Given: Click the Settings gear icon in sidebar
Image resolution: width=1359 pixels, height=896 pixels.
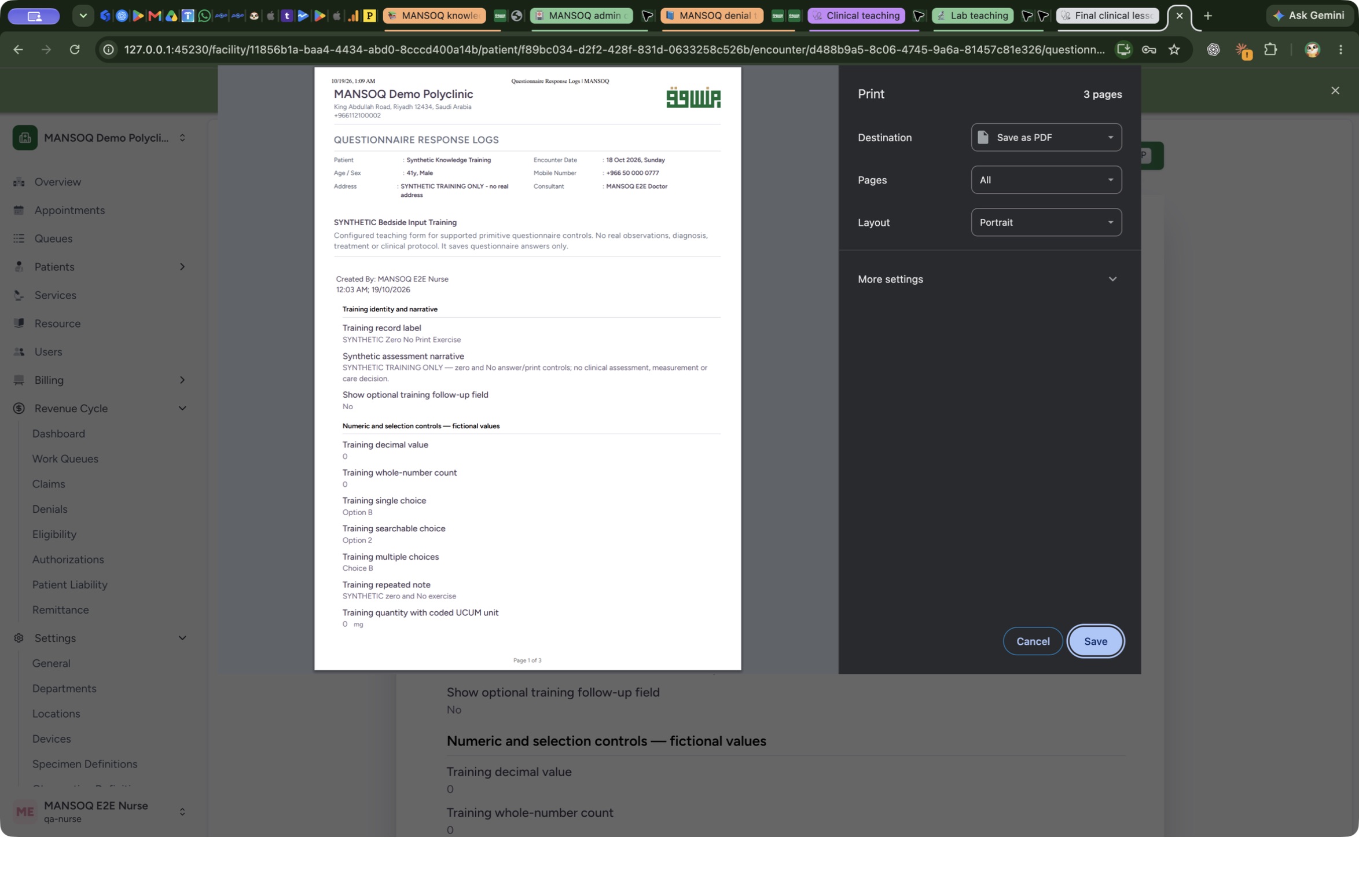Looking at the screenshot, I should point(19,638).
